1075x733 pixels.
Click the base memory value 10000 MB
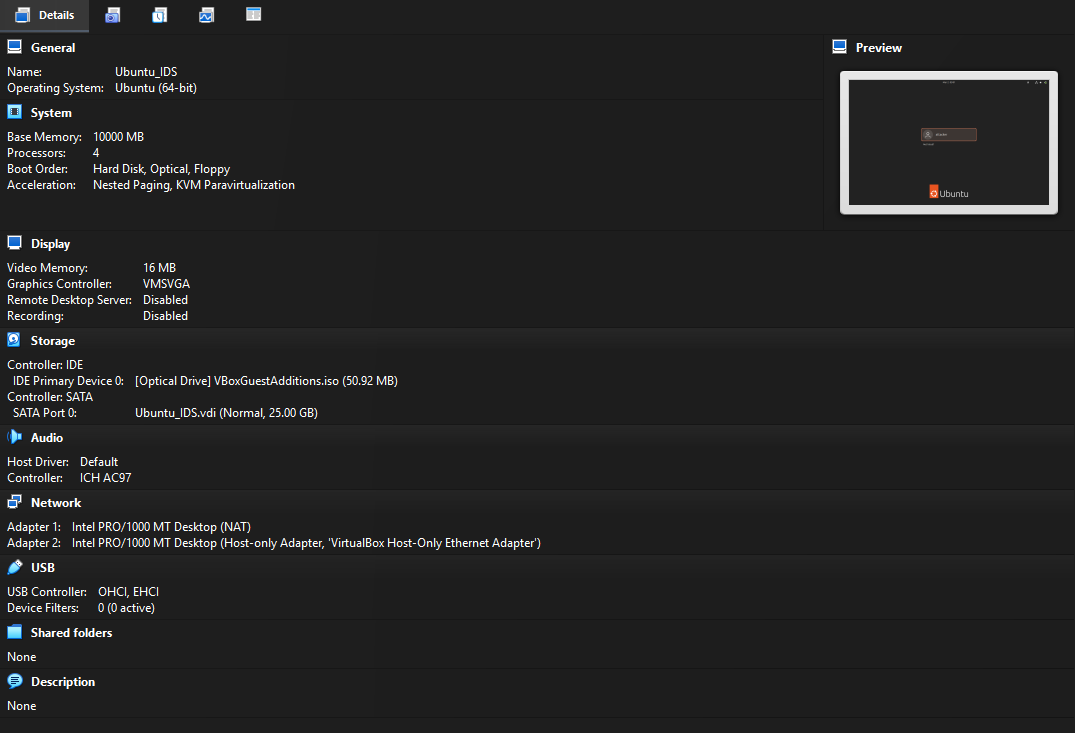pos(119,136)
